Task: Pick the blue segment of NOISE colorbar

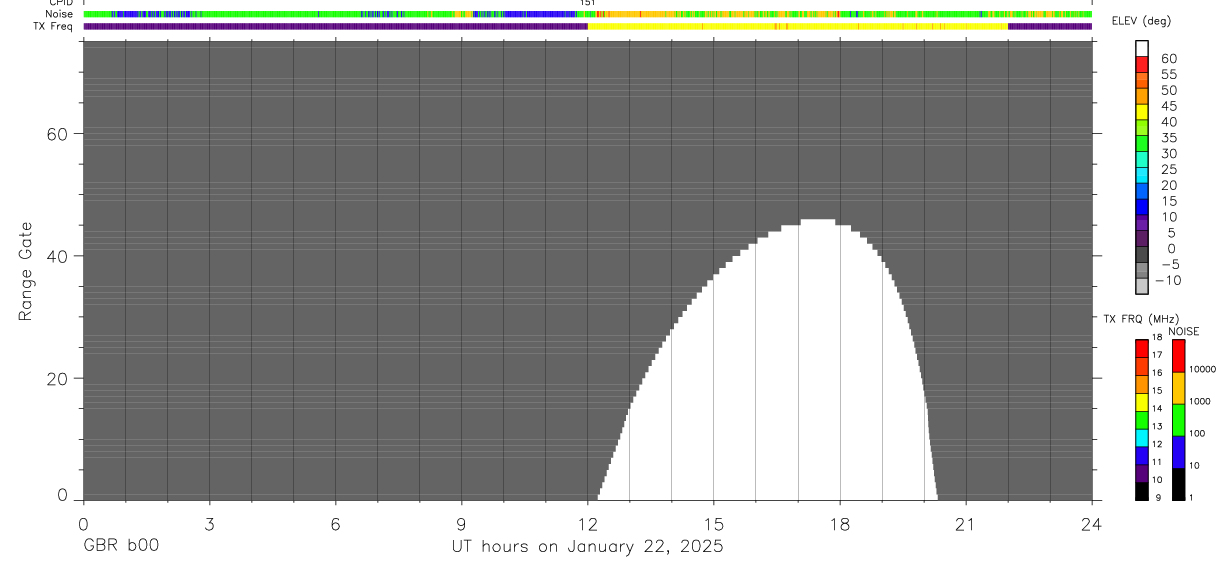Action: click(x=1178, y=452)
